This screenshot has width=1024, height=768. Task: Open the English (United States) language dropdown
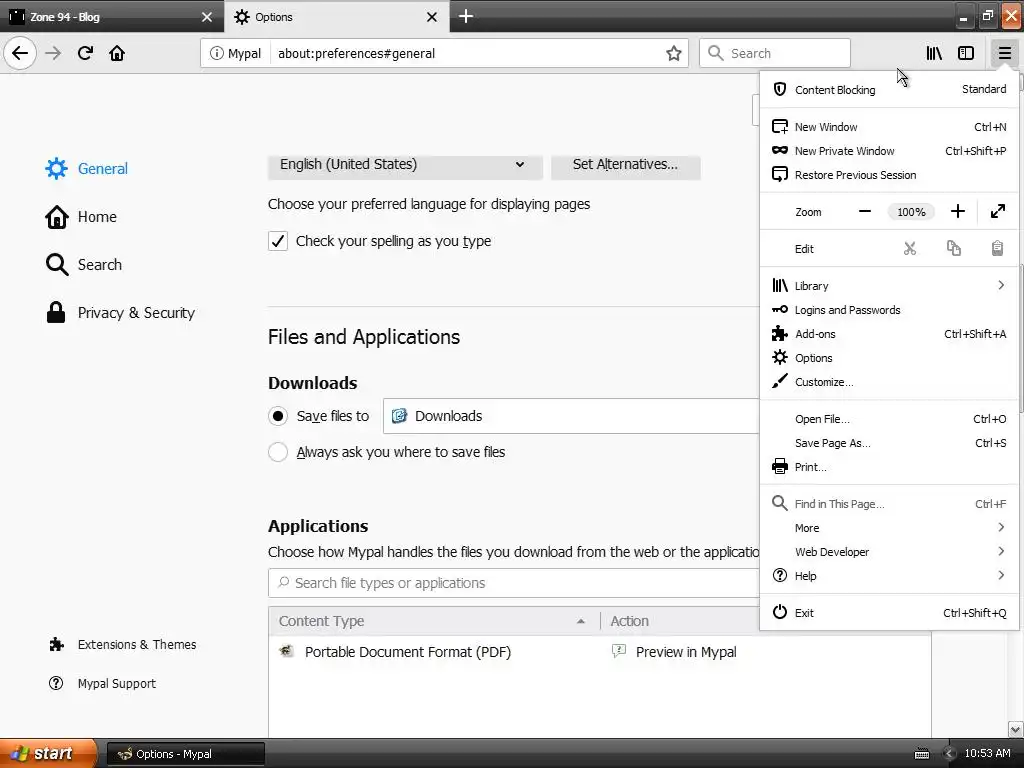tap(405, 165)
